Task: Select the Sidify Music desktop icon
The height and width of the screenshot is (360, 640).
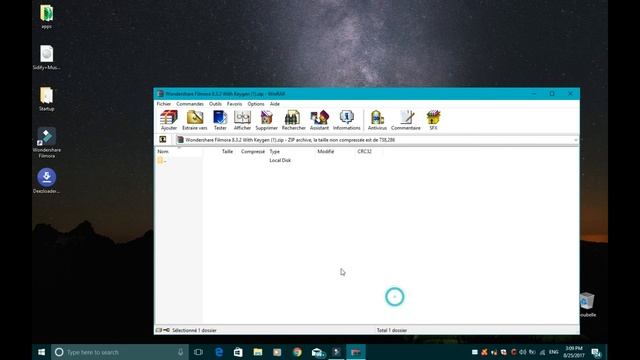Action: (x=47, y=58)
